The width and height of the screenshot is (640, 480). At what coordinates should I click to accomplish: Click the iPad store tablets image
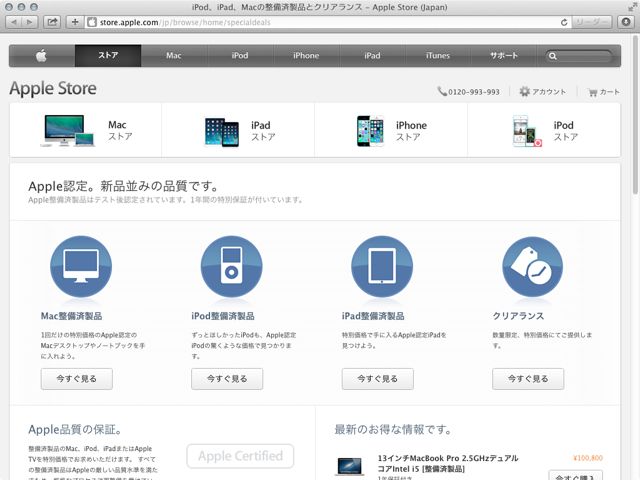click(222, 132)
